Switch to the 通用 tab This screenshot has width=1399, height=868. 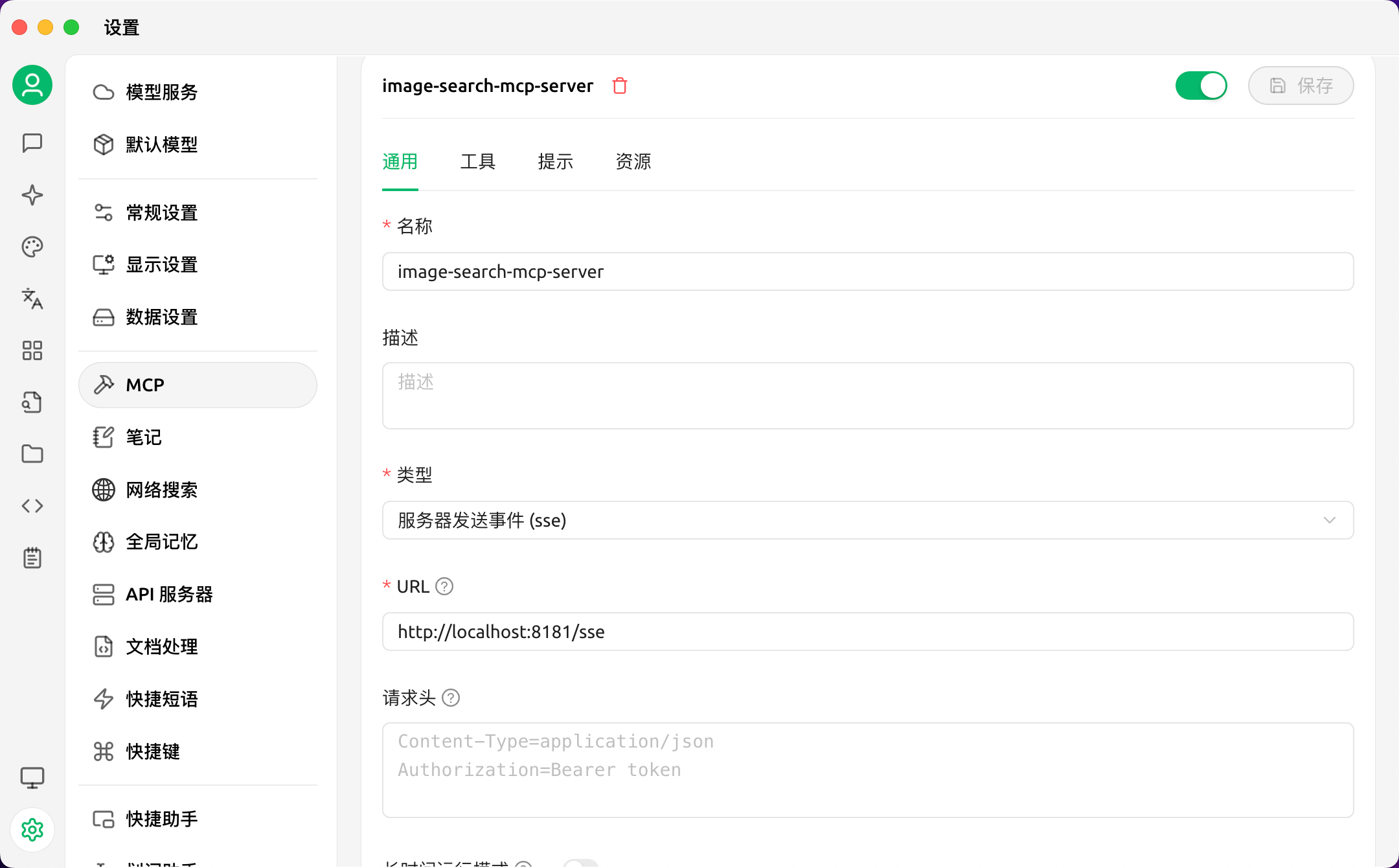(400, 161)
